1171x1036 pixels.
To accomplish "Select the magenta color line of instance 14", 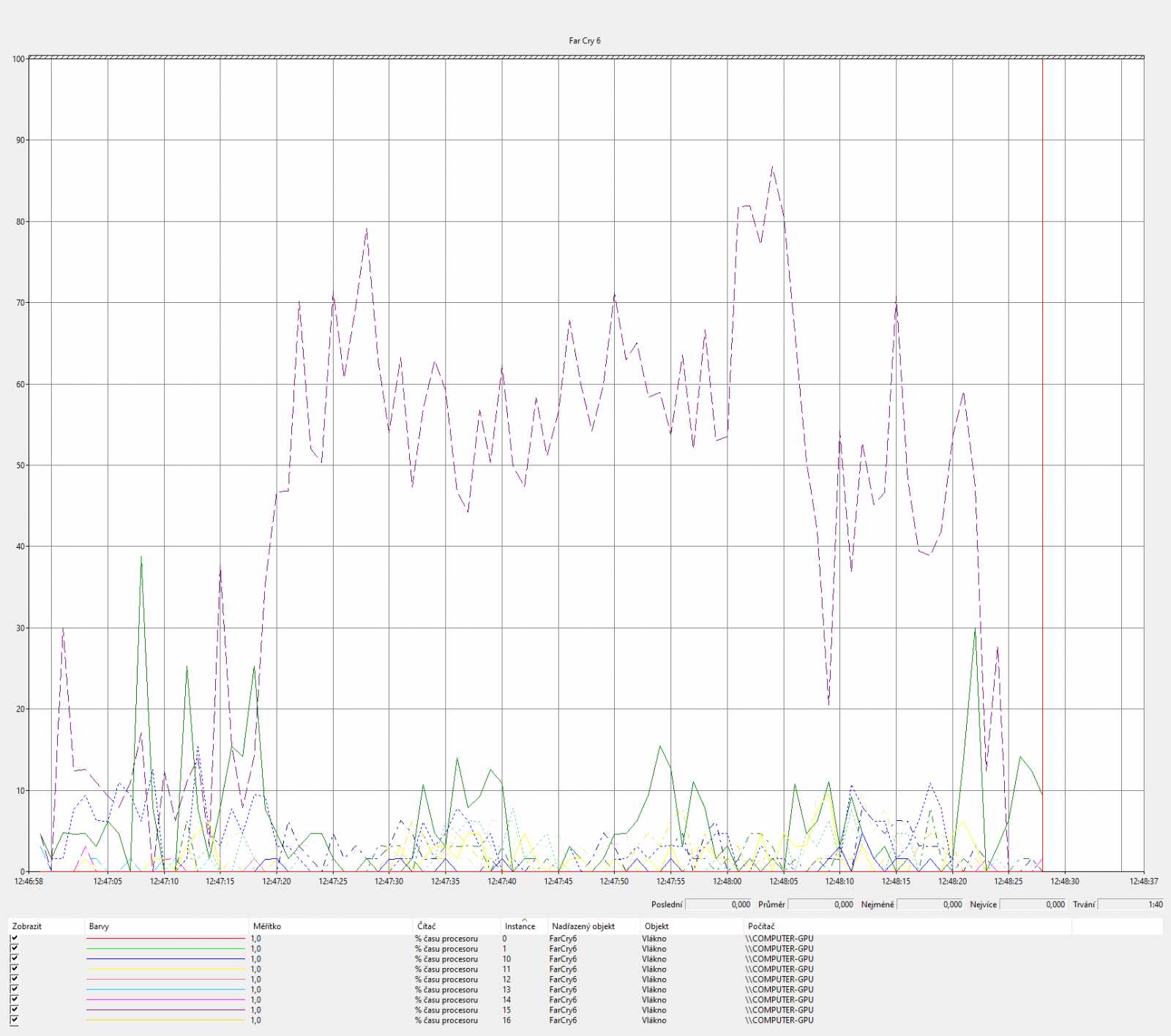I will pos(166,999).
